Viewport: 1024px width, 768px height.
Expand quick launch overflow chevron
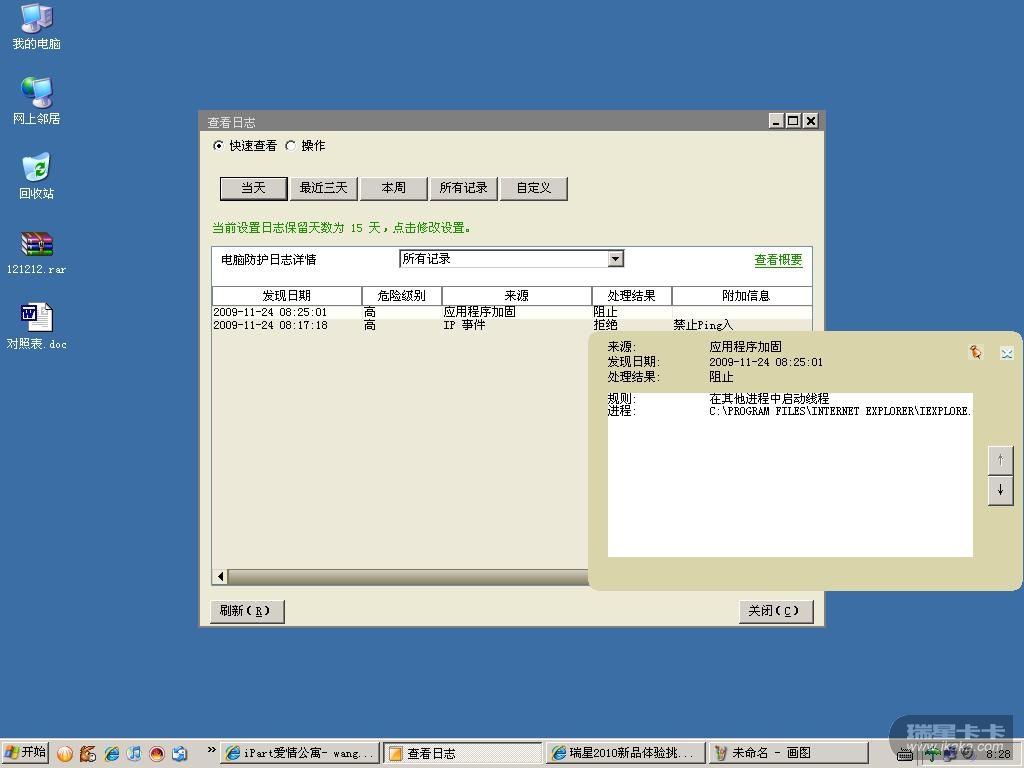tap(211, 750)
